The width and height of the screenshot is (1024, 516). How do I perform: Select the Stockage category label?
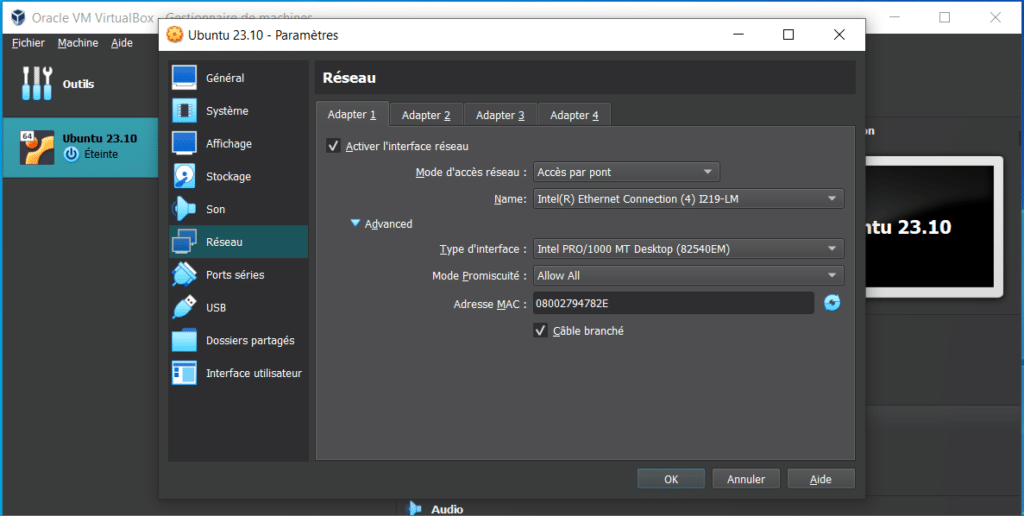(229, 176)
